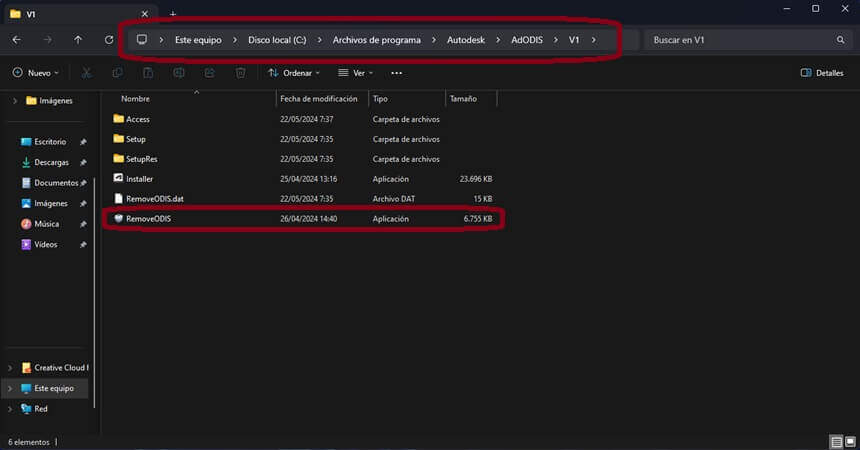Viewport: 860px width, 450px height.
Task: Expand the Creative Cloud tree node
Action: 10,368
